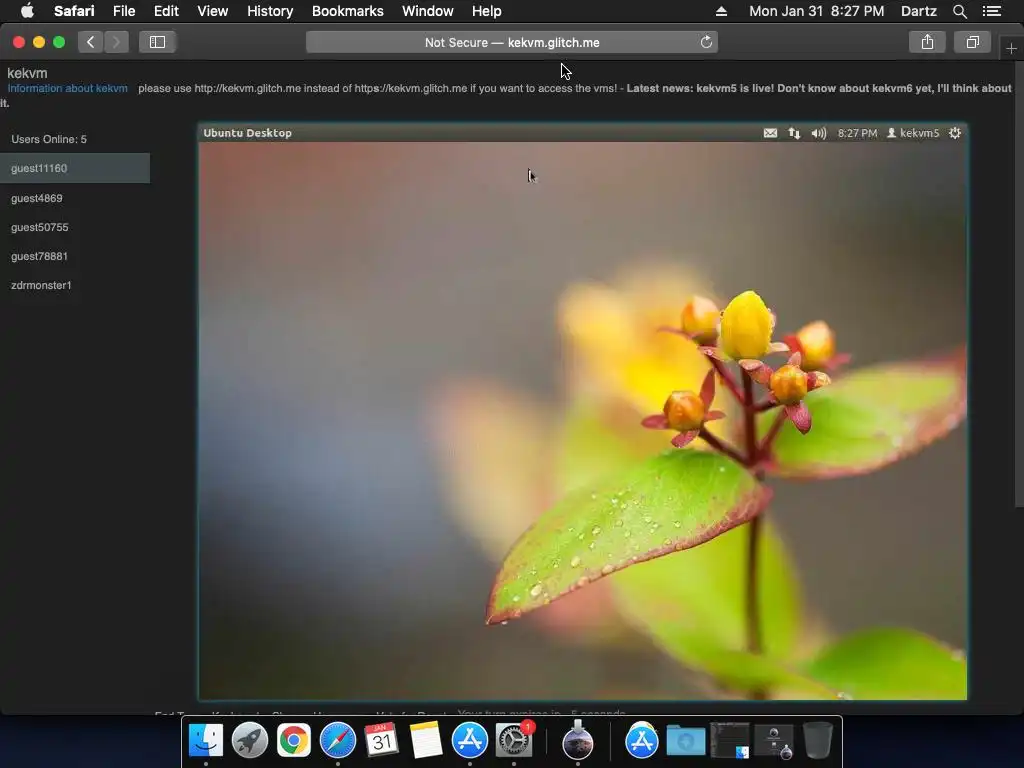The image size is (1024, 768).
Task: Open a new Safari tab with plus
Action: [1011, 49]
